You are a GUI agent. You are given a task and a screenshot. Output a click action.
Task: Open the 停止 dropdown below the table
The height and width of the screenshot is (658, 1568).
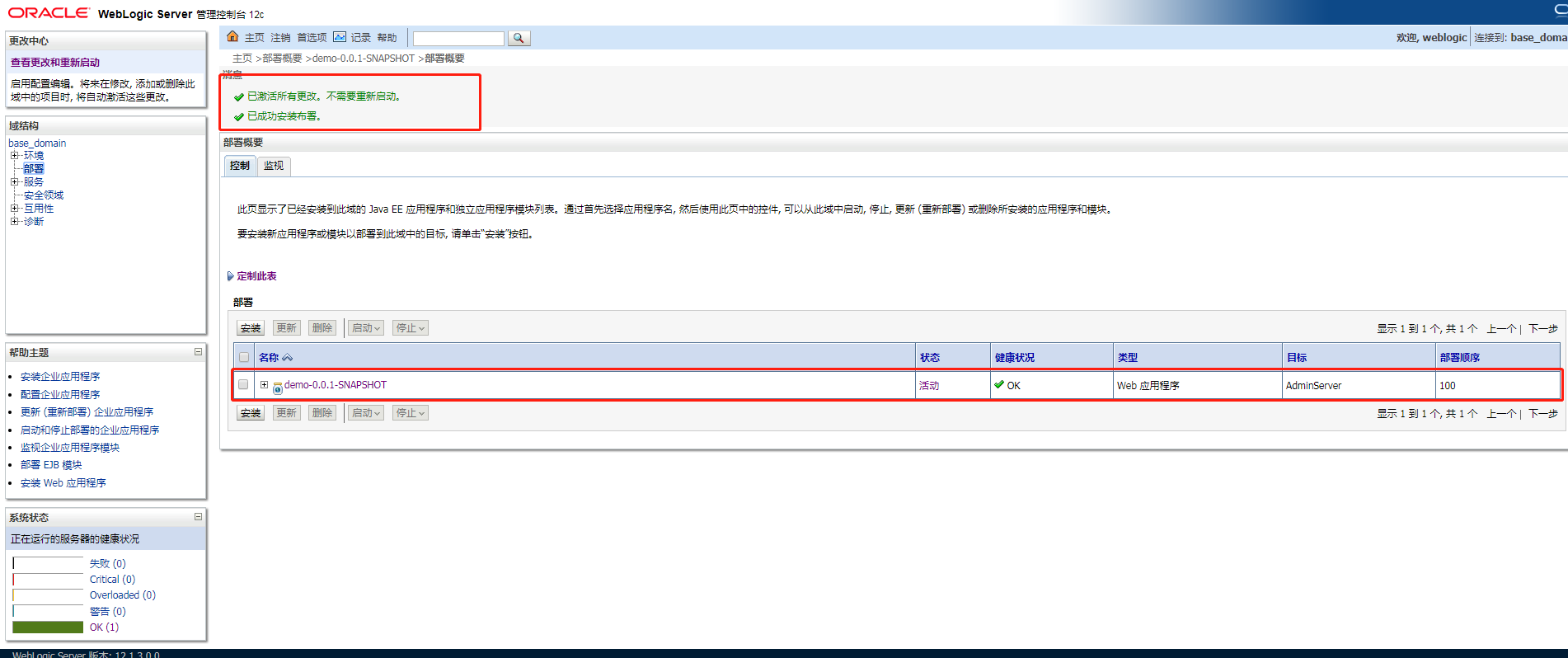pyautogui.click(x=411, y=413)
